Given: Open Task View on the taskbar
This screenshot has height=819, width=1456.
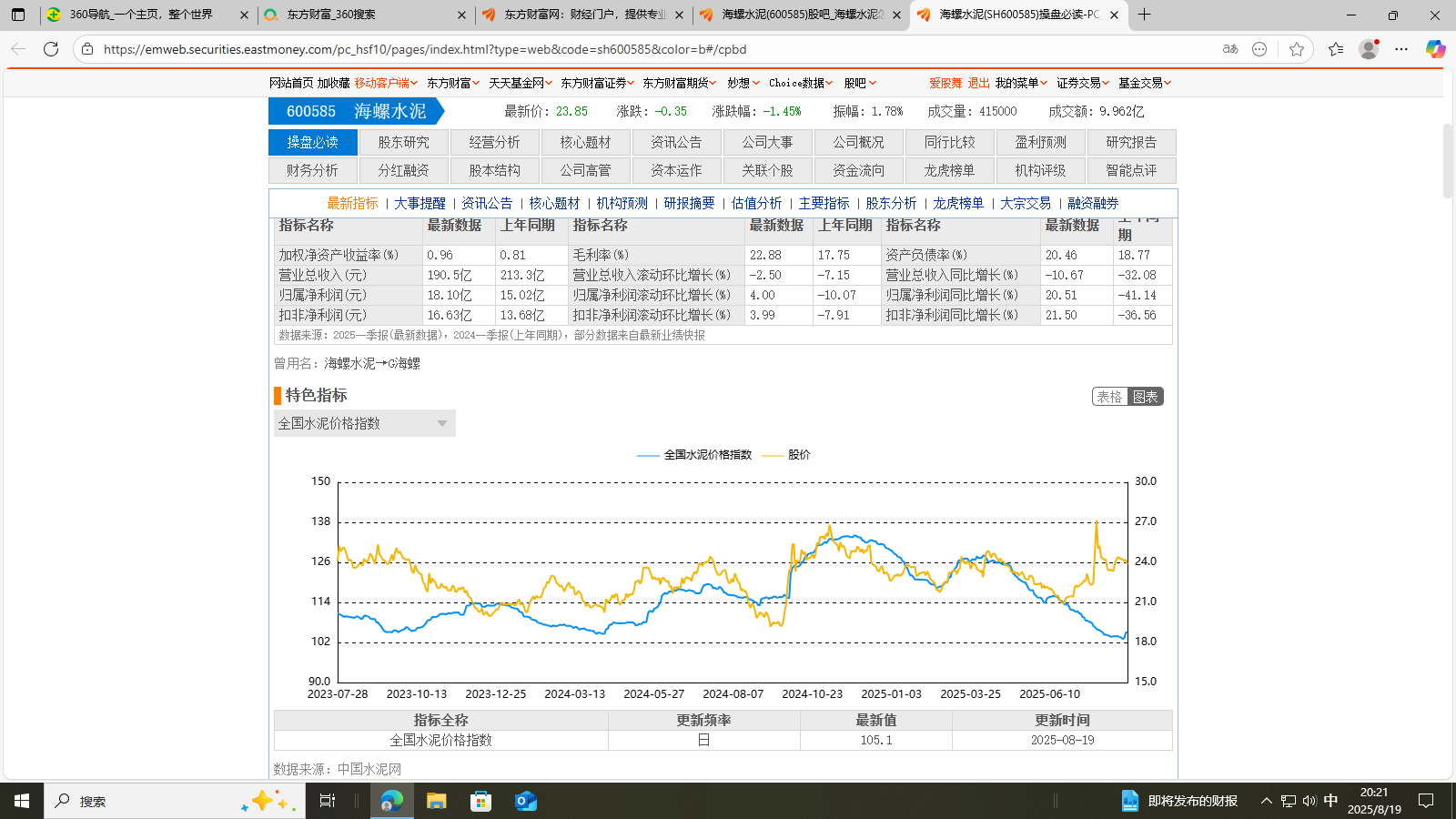Looking at the screenshot, I should 328,801.
